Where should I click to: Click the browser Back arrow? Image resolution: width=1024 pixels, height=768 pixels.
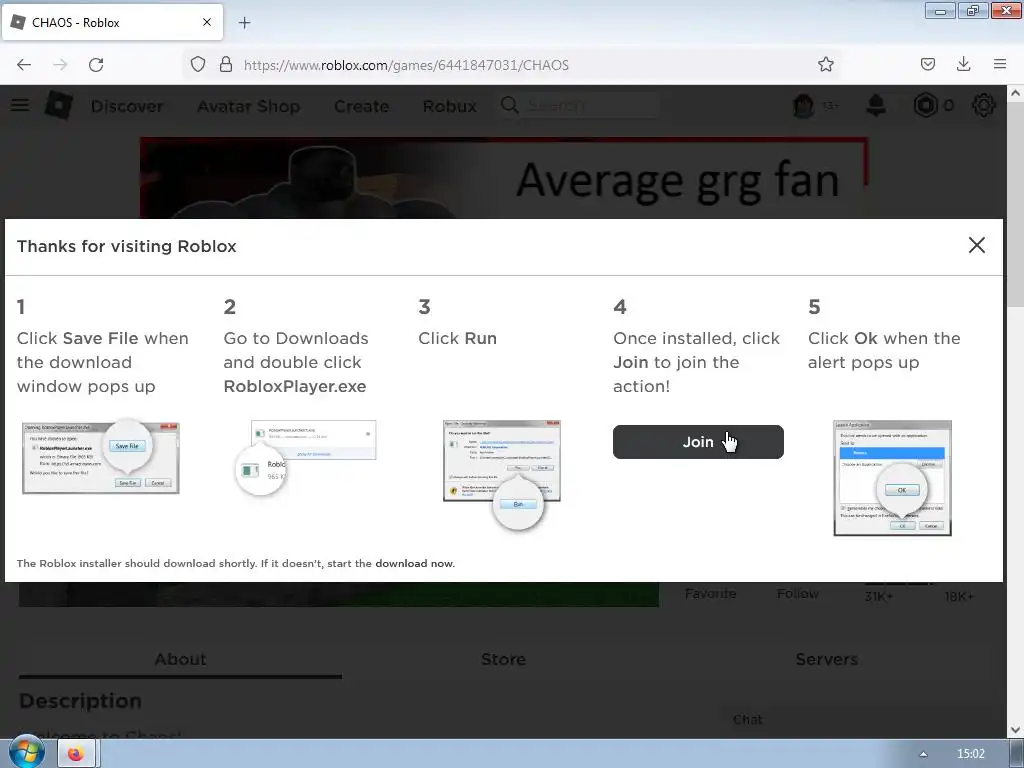pyautogui.click(x=24, y=65)
